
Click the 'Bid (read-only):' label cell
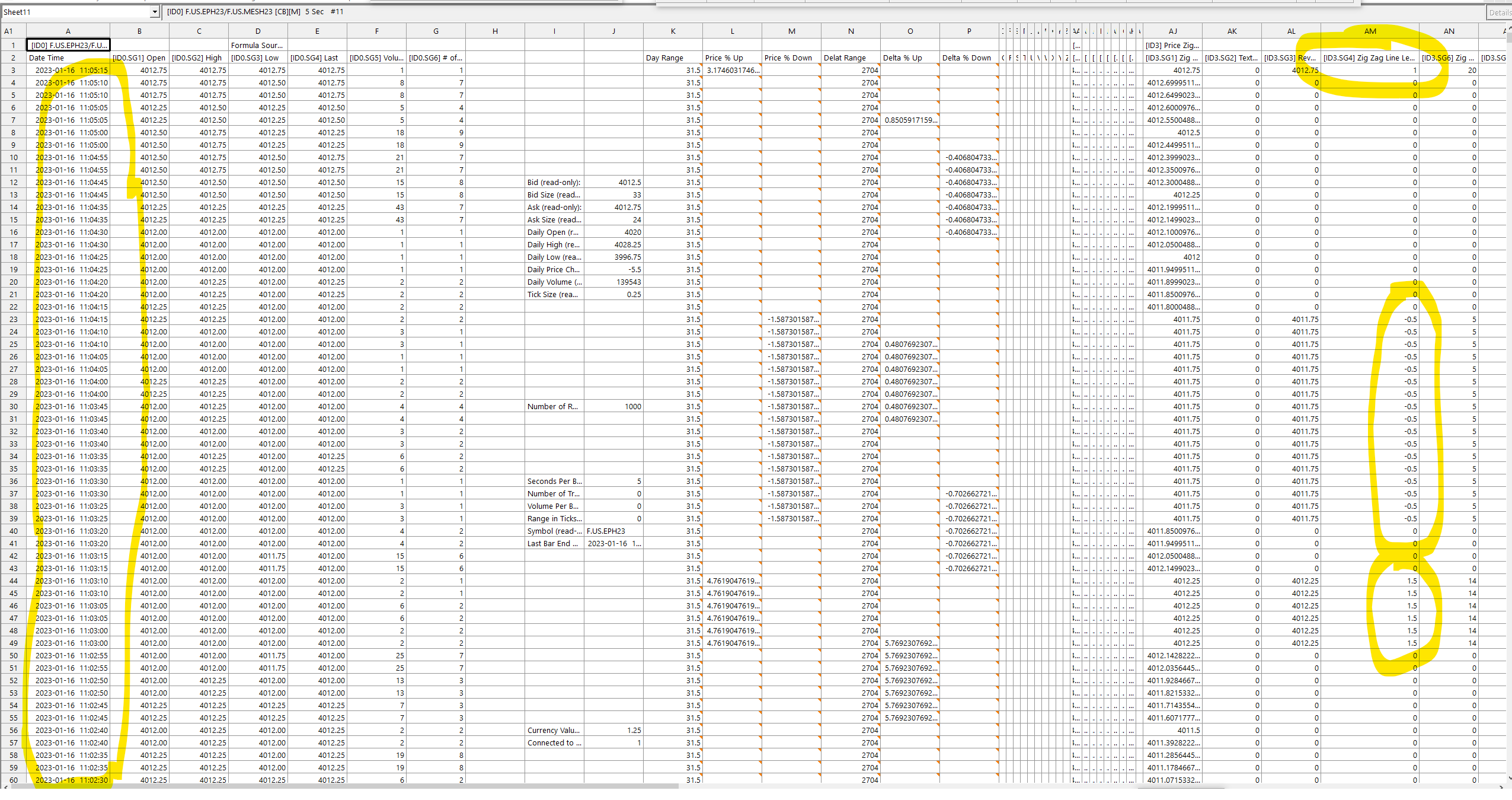[x=554, y=183]
